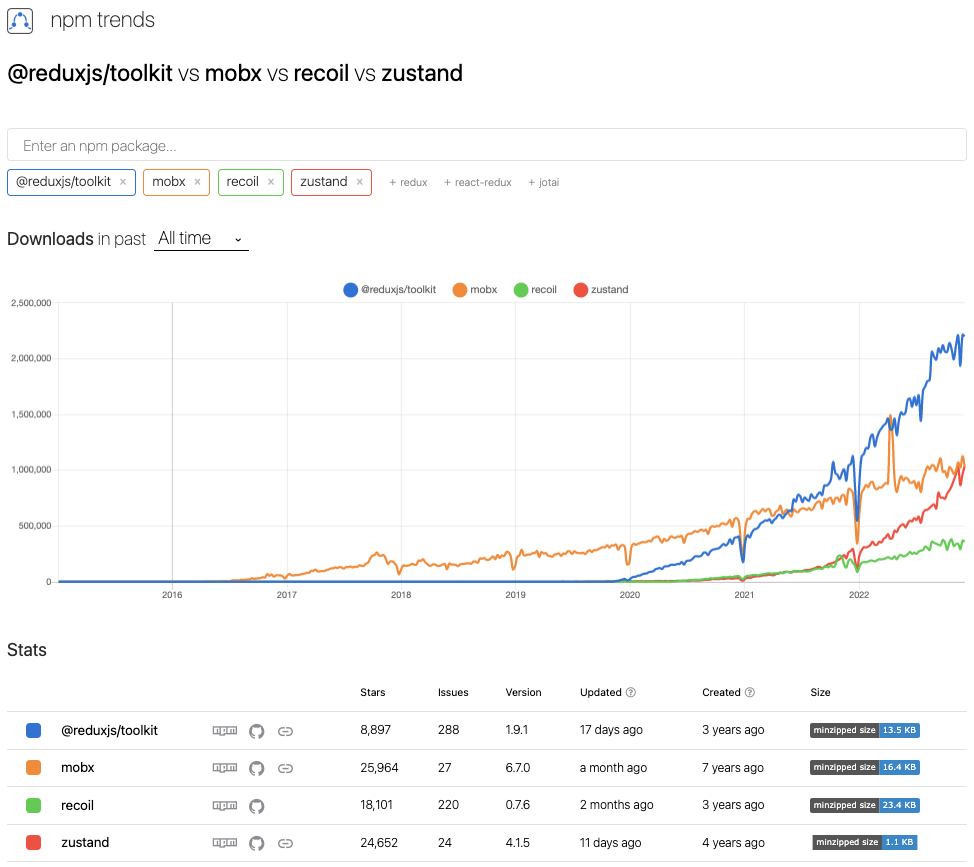The height and width of the screenshot is (867, 974).
Task: Open GitHub repo for recoil
Action: point(257,806)
